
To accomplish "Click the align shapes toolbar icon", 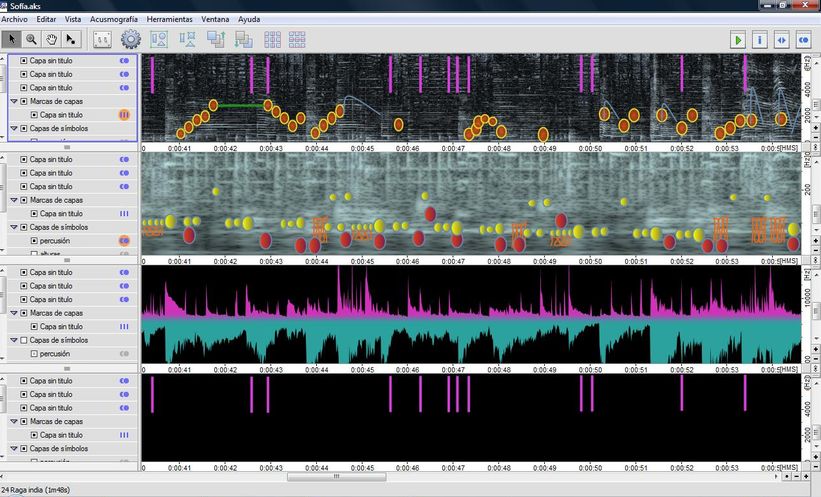I will click(x=187, y=39).
